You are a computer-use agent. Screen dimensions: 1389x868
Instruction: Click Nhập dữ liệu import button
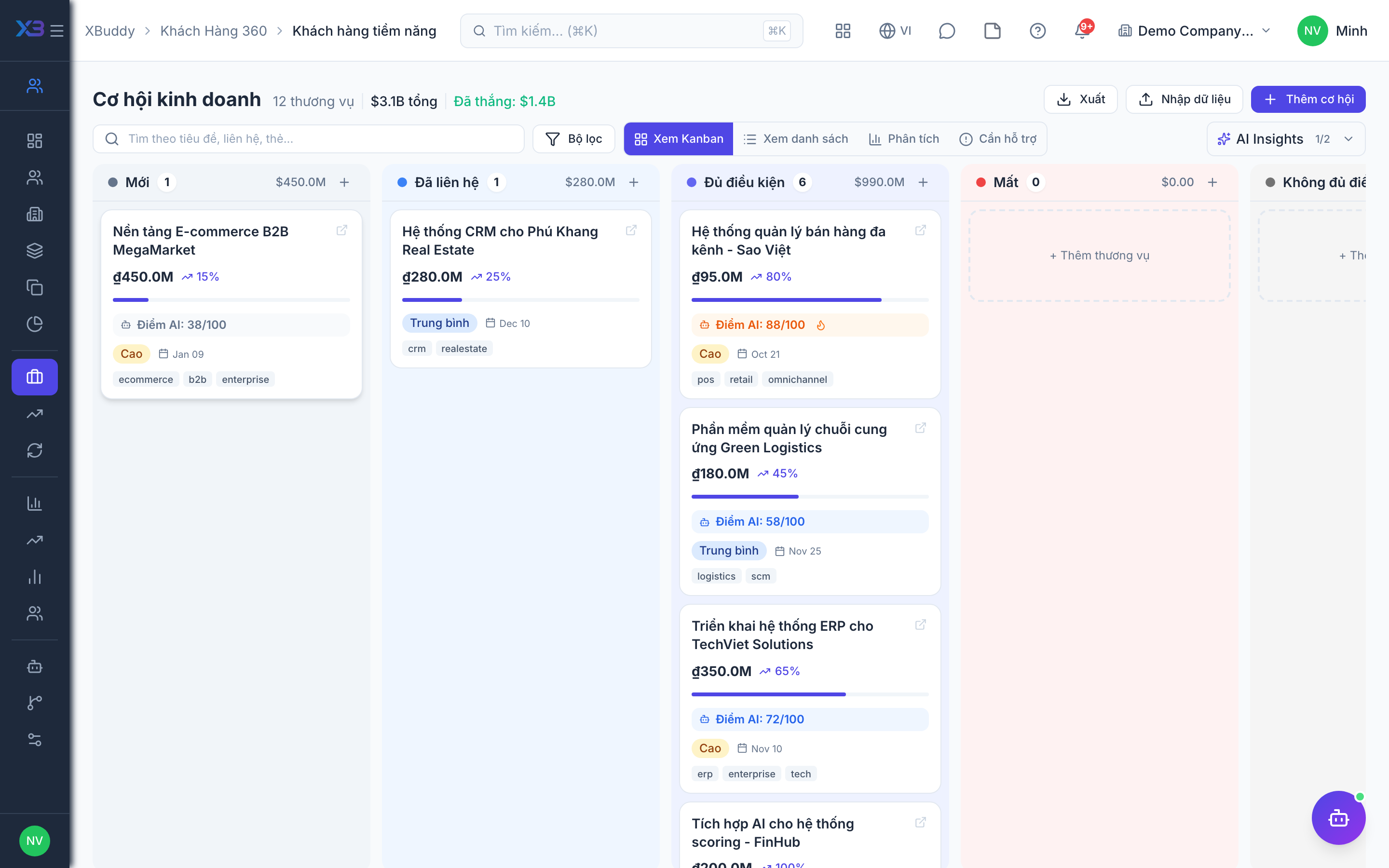[x=1184, y=99]
